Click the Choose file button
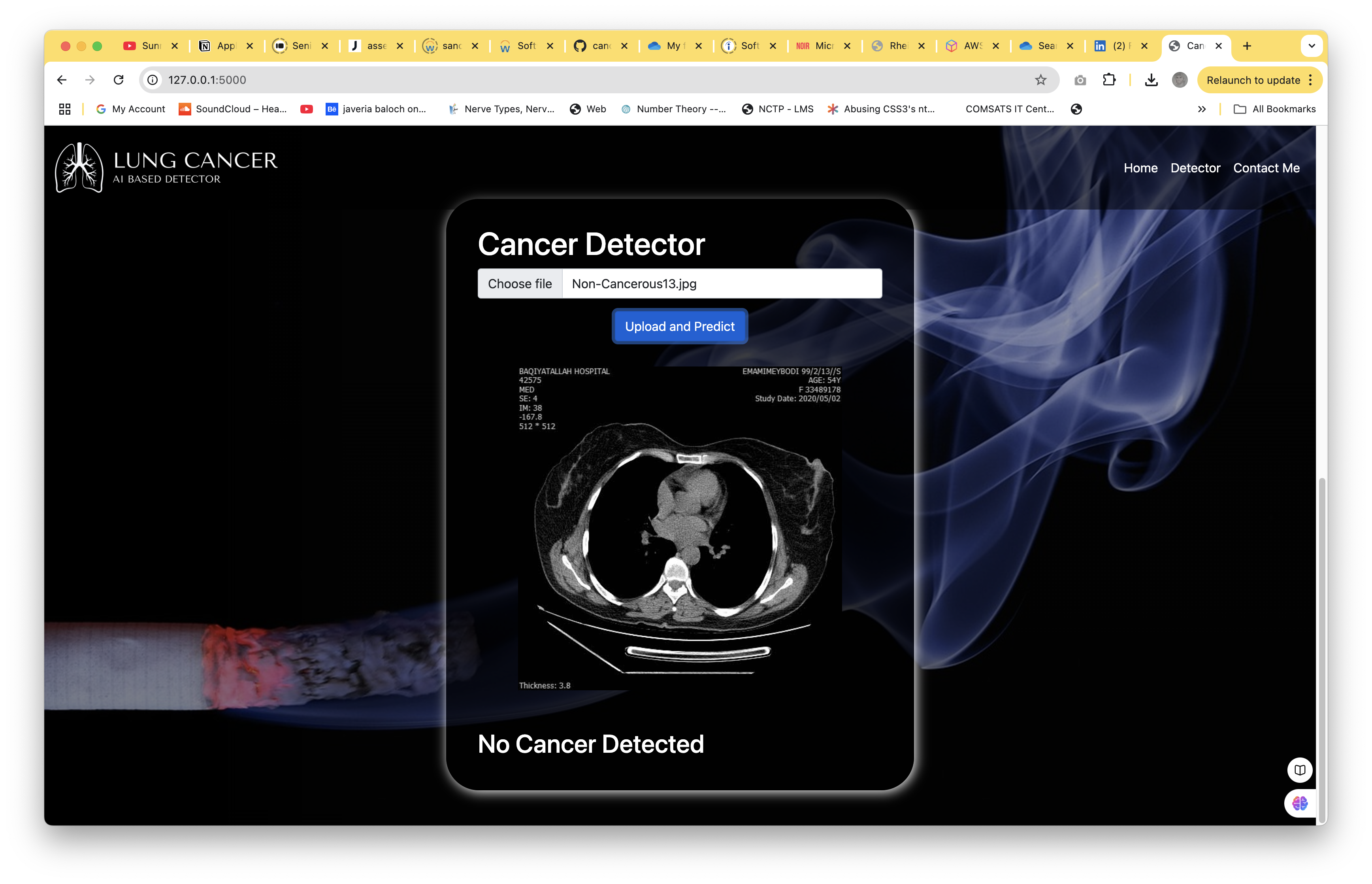 coord(520,283)
